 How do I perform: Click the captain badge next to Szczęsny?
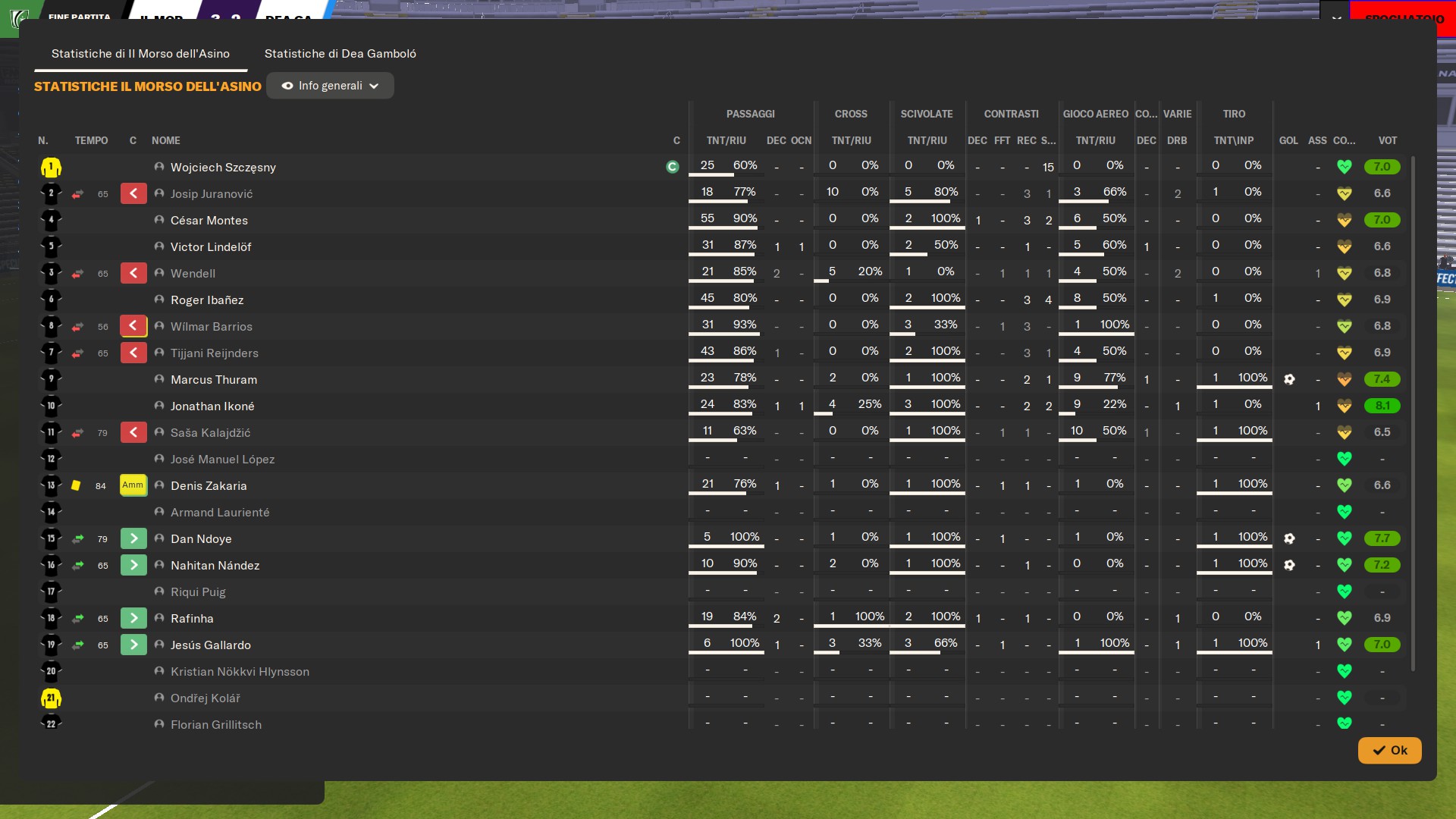[x=672, y=167]
